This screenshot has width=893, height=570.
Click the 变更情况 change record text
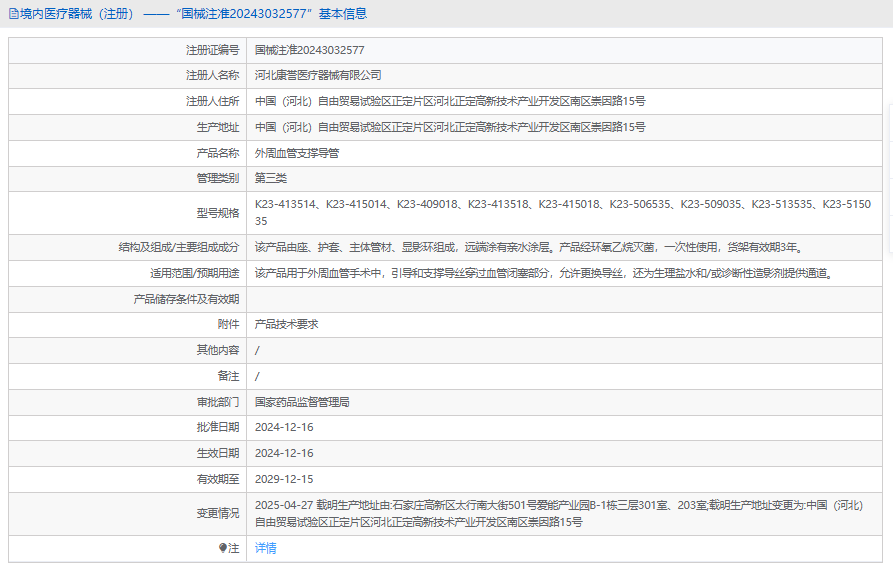[559, 514]
